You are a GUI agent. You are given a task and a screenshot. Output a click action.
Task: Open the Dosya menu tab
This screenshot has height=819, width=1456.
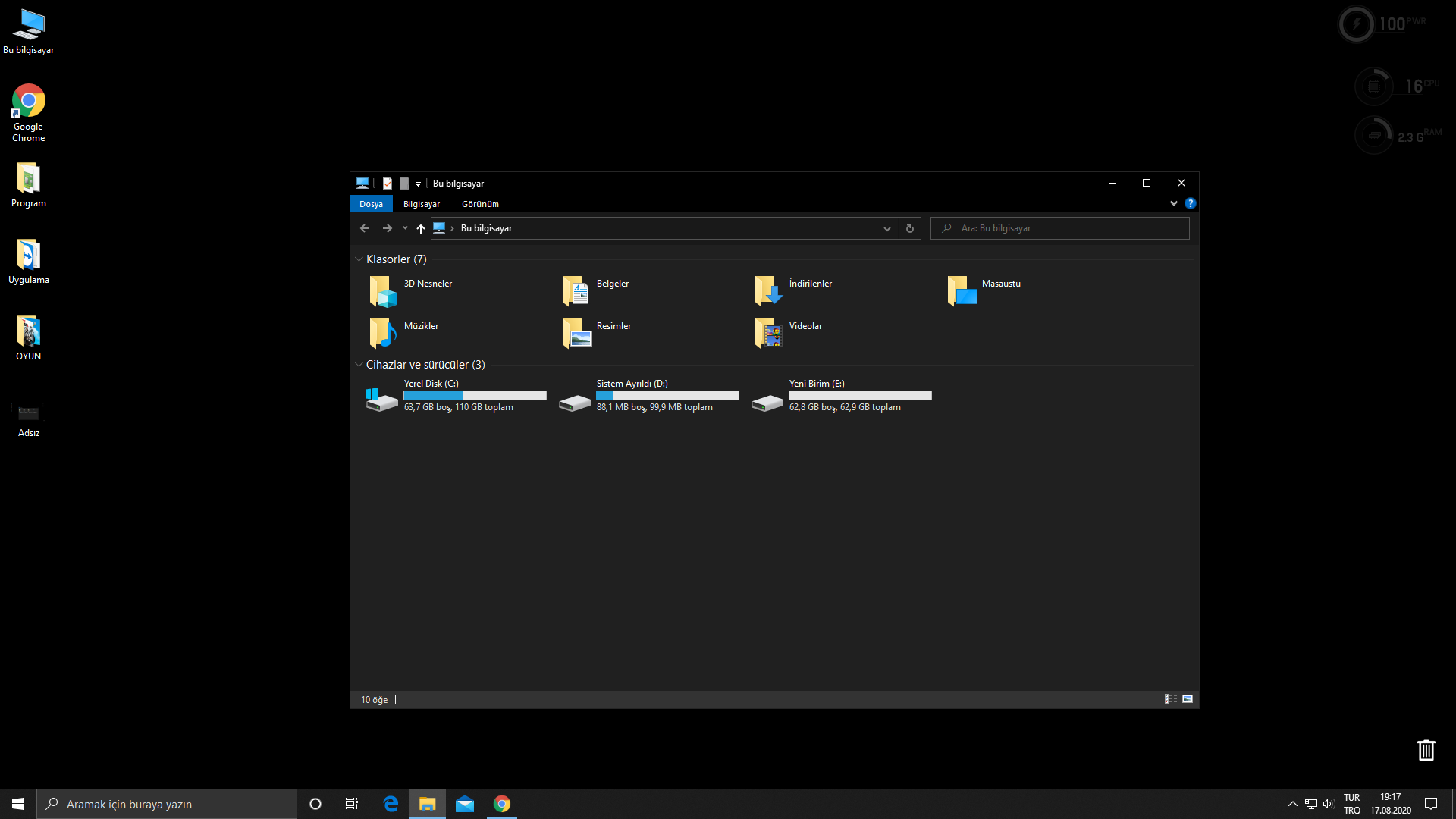(x=371, y=204)
